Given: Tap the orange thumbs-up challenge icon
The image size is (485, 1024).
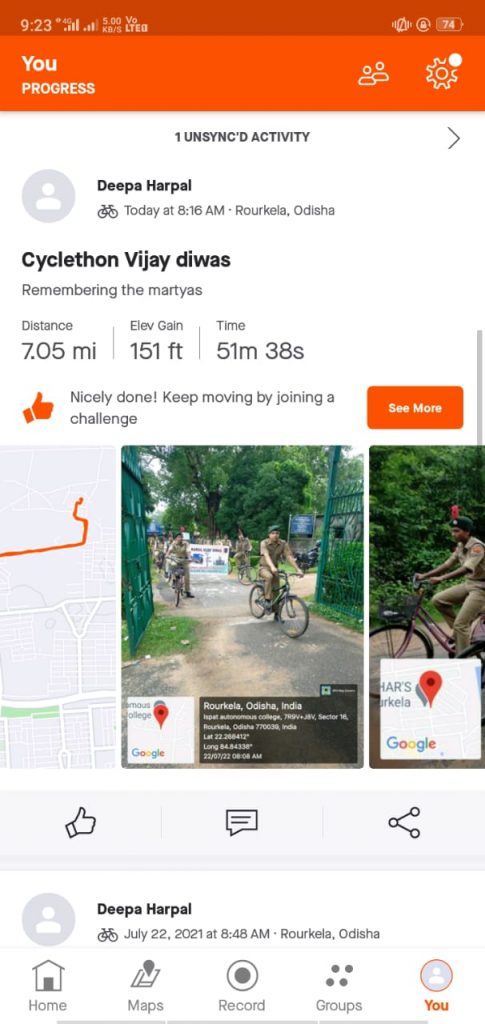Looking at the screenshot, I should [39, 408].
